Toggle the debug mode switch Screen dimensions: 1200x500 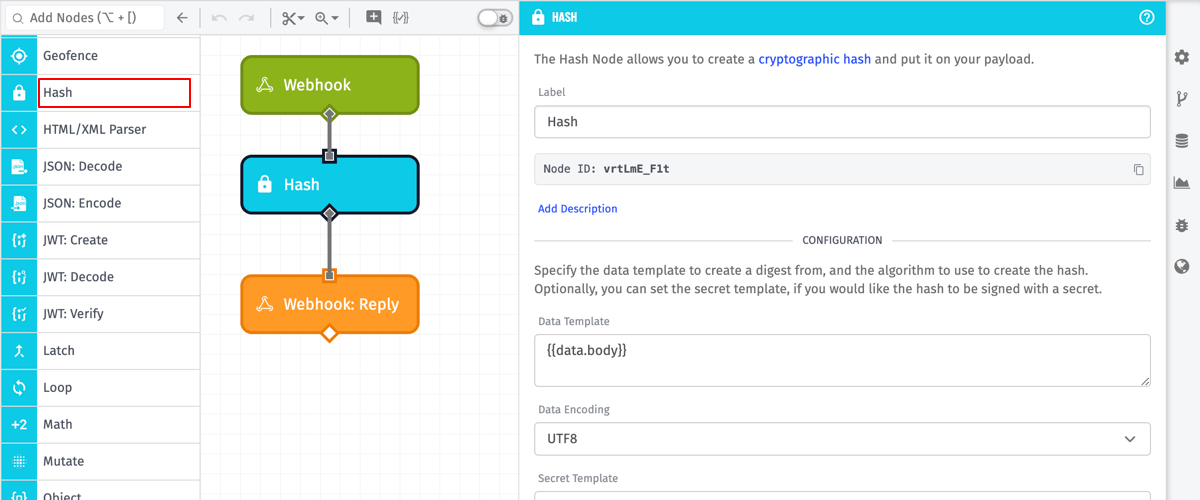click(495, 17)
